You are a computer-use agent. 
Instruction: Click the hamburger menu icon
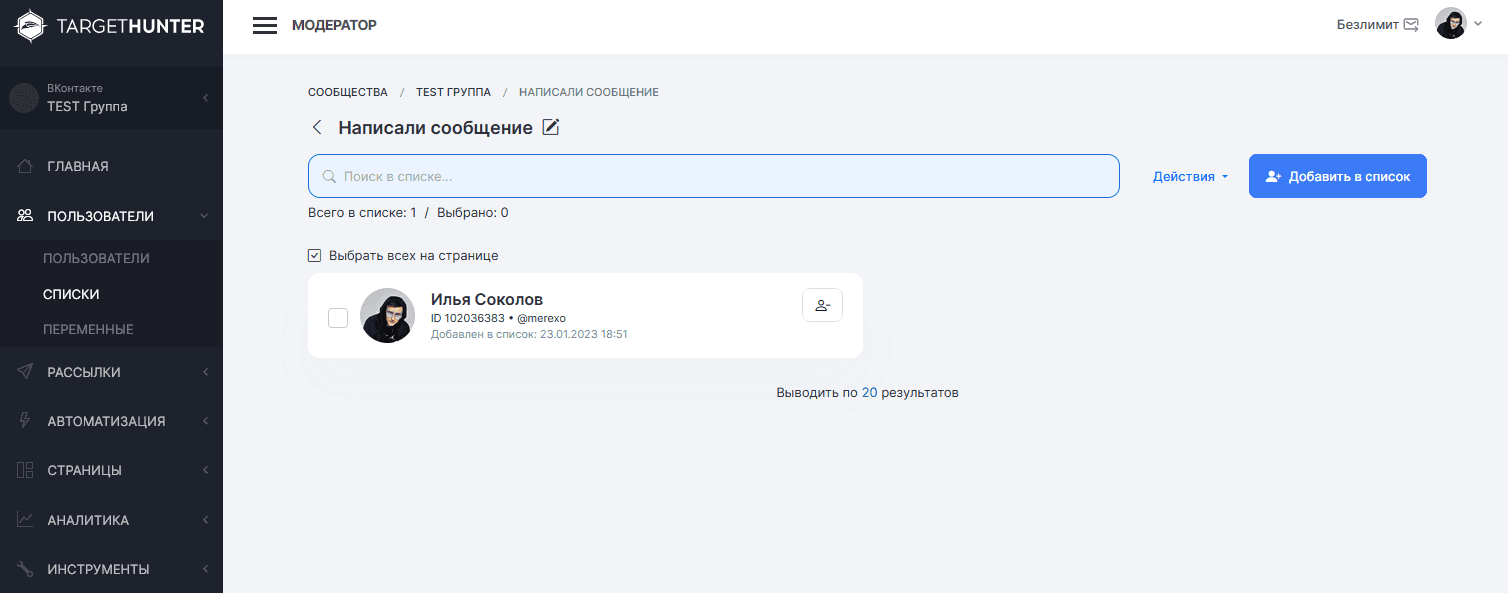tap(264, 26)
